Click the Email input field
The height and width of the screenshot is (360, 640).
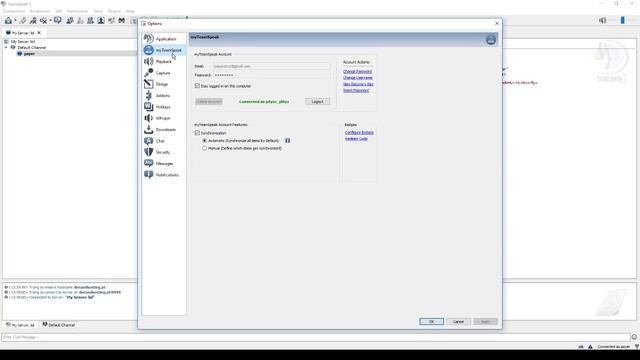[x=271, y=66]
